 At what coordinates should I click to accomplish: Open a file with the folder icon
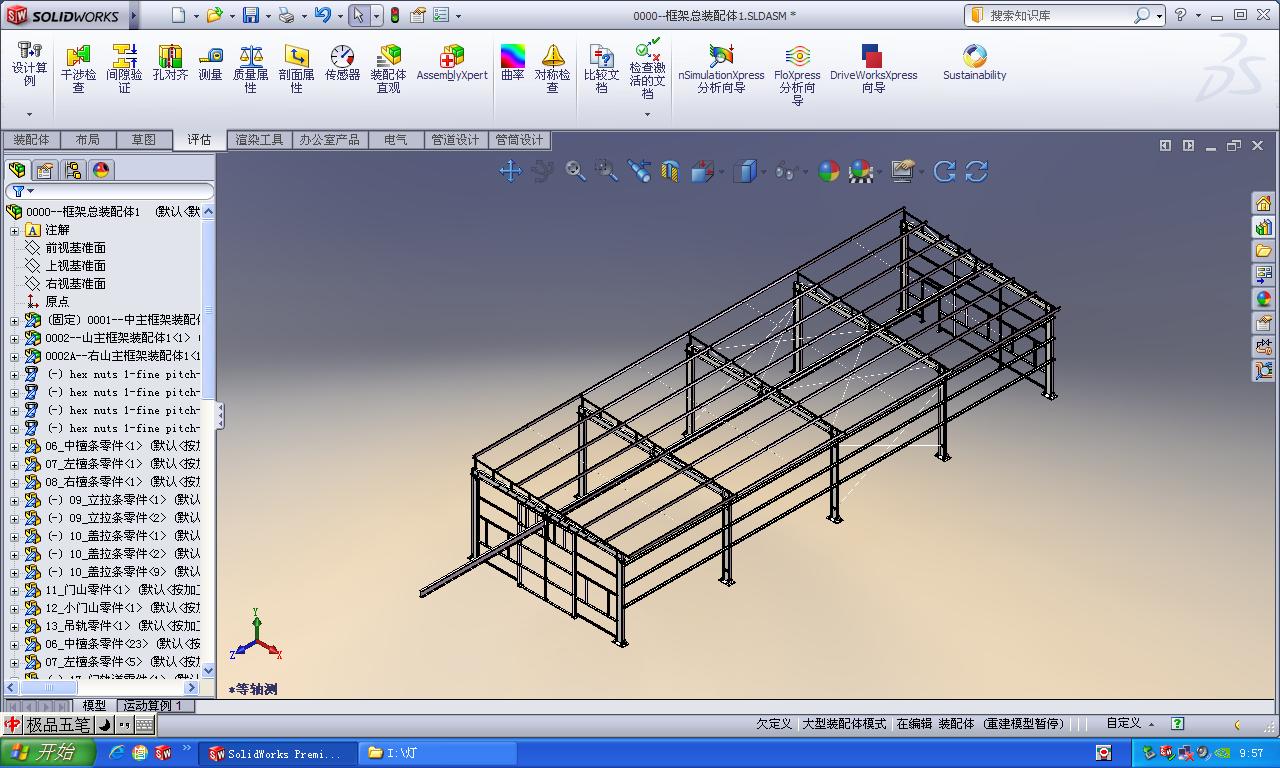[x=214, y=15]
